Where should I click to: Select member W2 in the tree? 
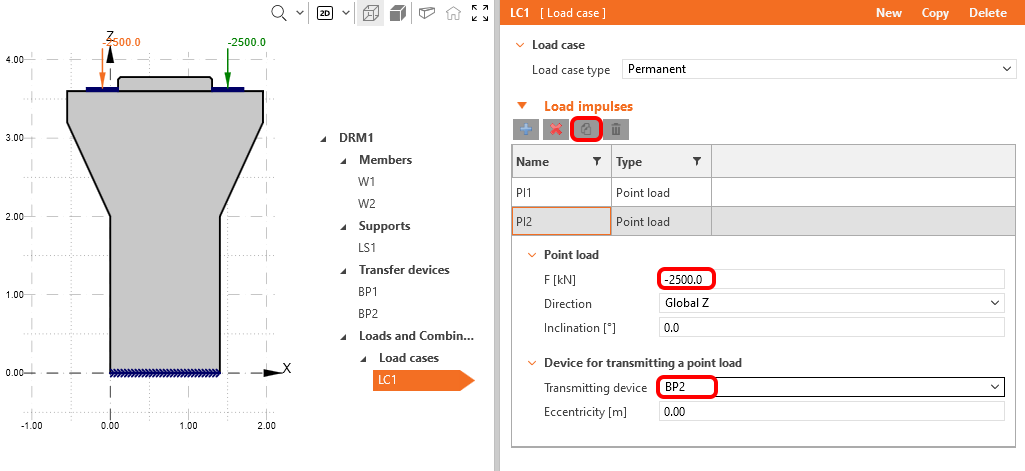coord(367,204)
